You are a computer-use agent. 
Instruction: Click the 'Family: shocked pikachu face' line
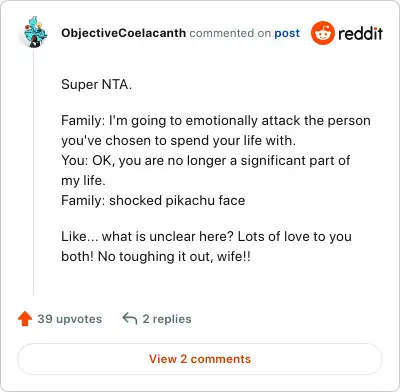coord(153,200)
